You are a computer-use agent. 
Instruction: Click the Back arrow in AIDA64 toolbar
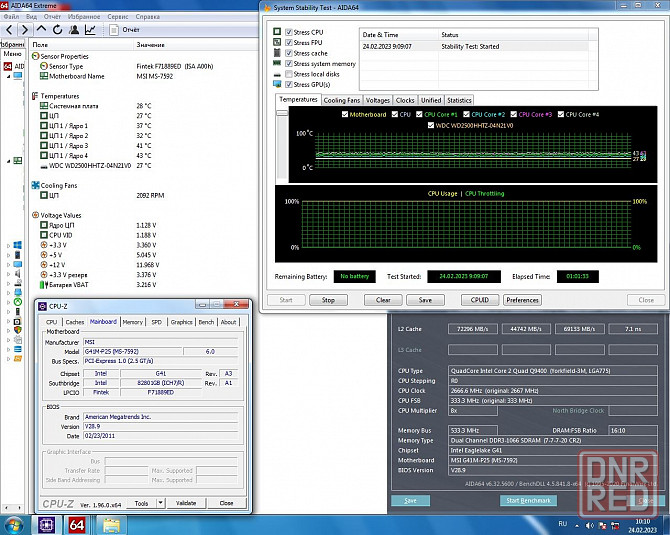tap(10, 30)
